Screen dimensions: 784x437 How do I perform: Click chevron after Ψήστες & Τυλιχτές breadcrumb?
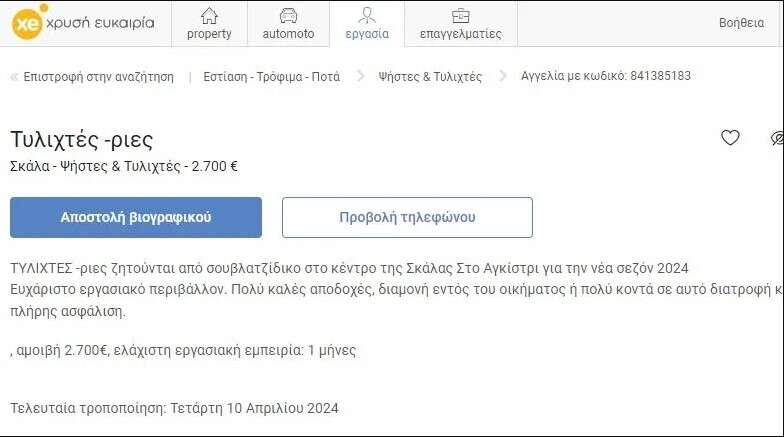[502, 77]
